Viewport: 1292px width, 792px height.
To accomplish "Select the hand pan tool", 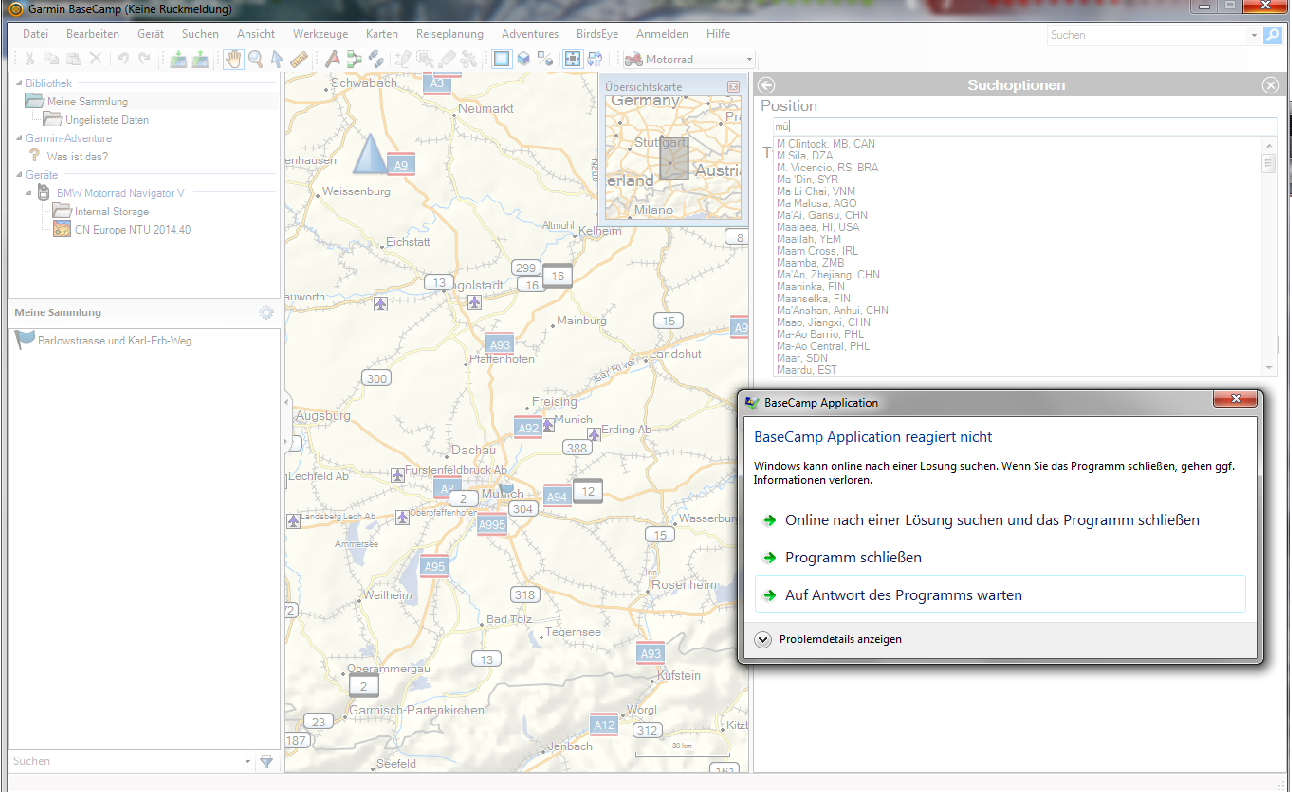I will (x=233, y=59).
